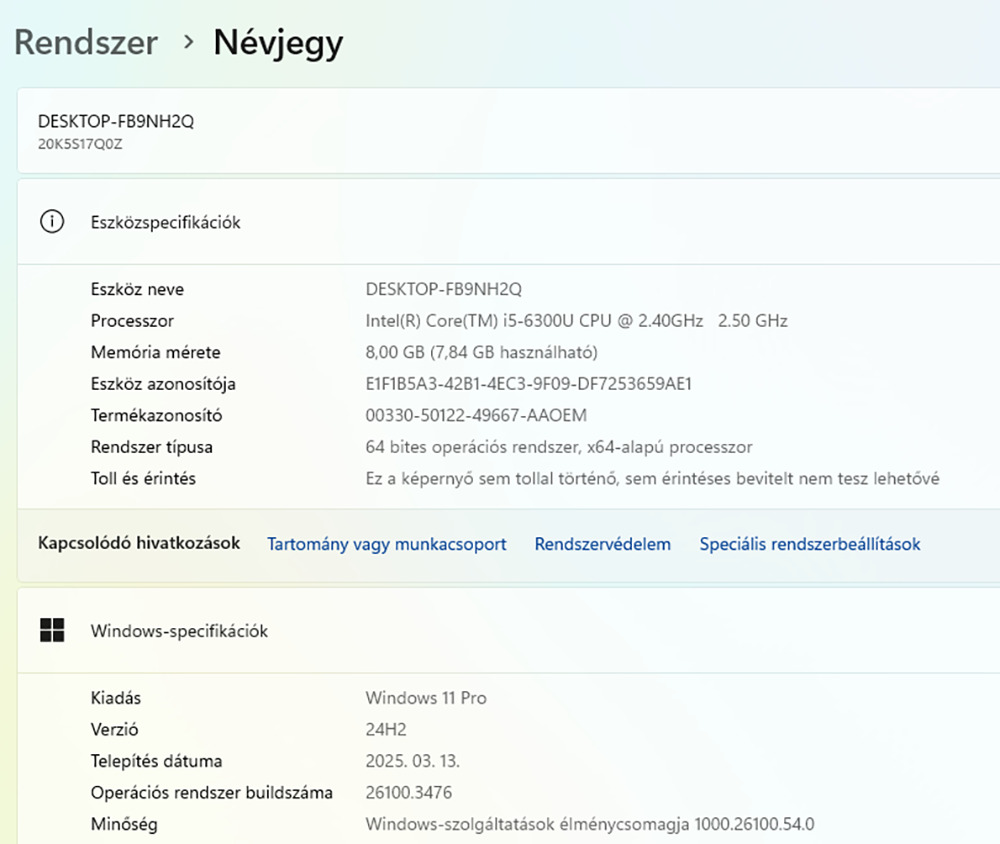Click the Operációs rendszer buildszáma label

tap(212, 792)
